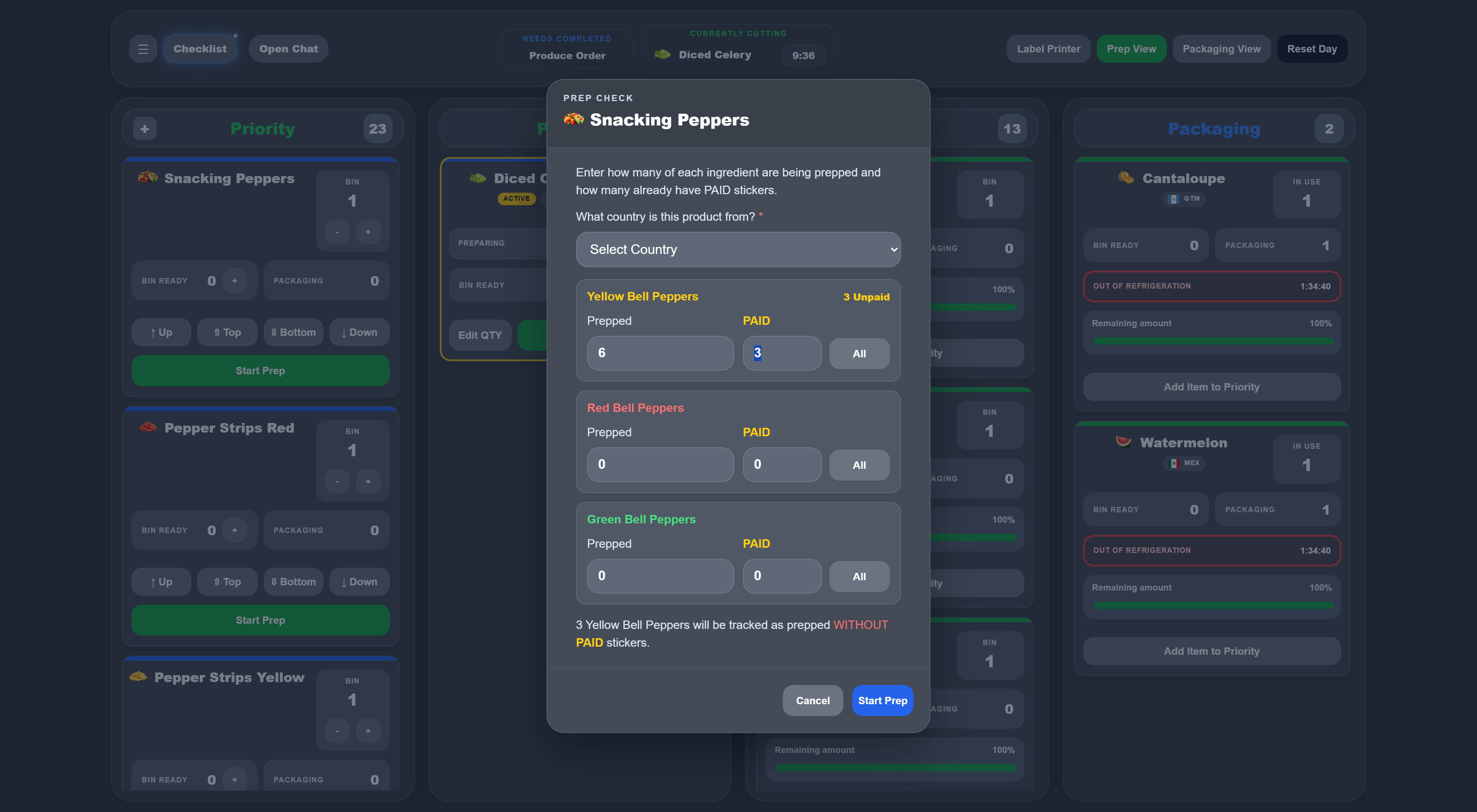
Task: Open the Label Printer
Action: 1048,49
